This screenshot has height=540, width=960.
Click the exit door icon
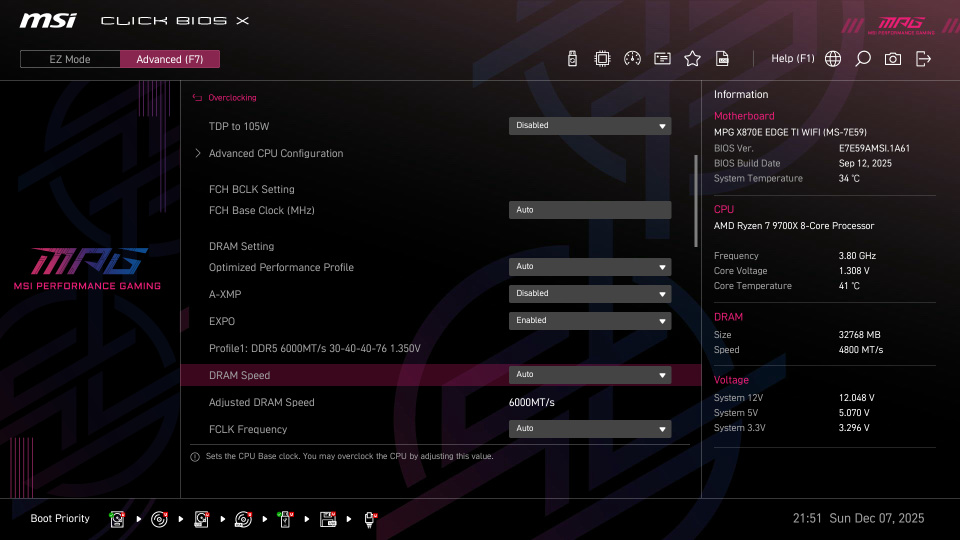(923, 59)
